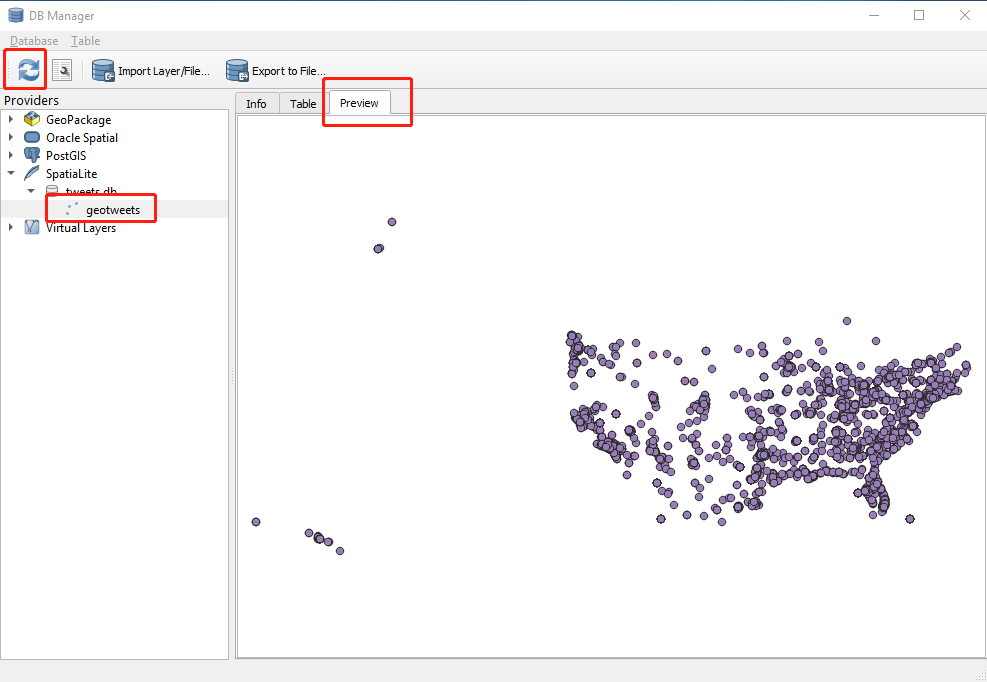This screenshot has width=987, height=682.
Task: Click the PostGIS elephant icon
Action: pos(31,155)
